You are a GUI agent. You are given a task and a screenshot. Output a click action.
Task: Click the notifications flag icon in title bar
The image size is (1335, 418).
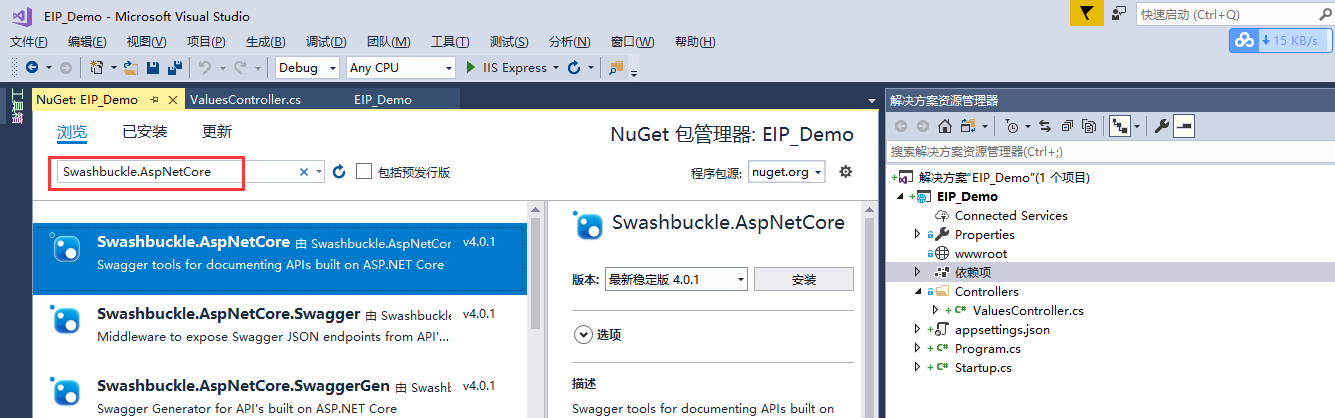(x=1088, y=13)
